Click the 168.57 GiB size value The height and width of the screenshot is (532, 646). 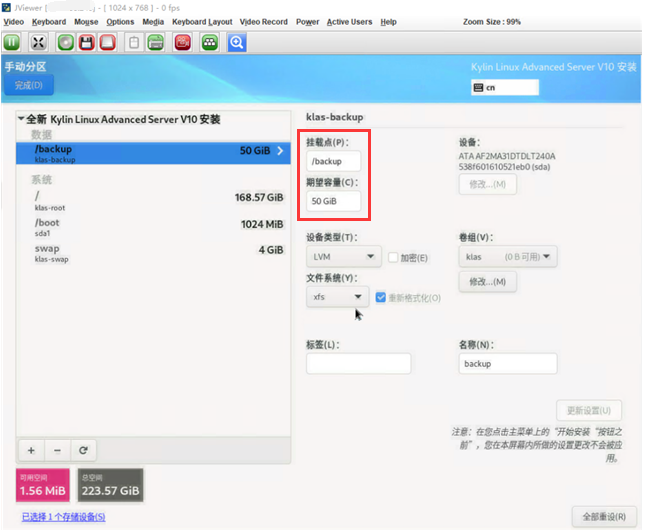(x=259, y=197)
